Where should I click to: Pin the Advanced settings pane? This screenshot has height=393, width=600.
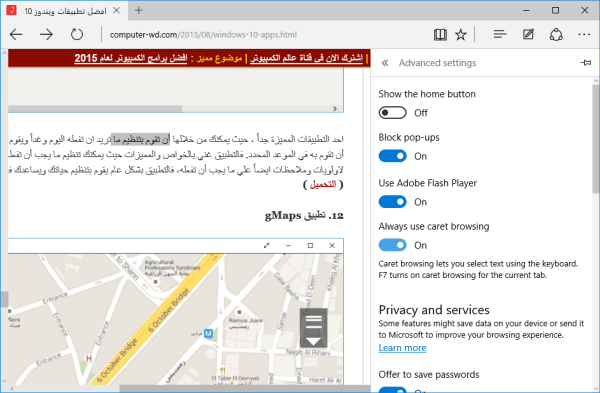coord(585,62)
